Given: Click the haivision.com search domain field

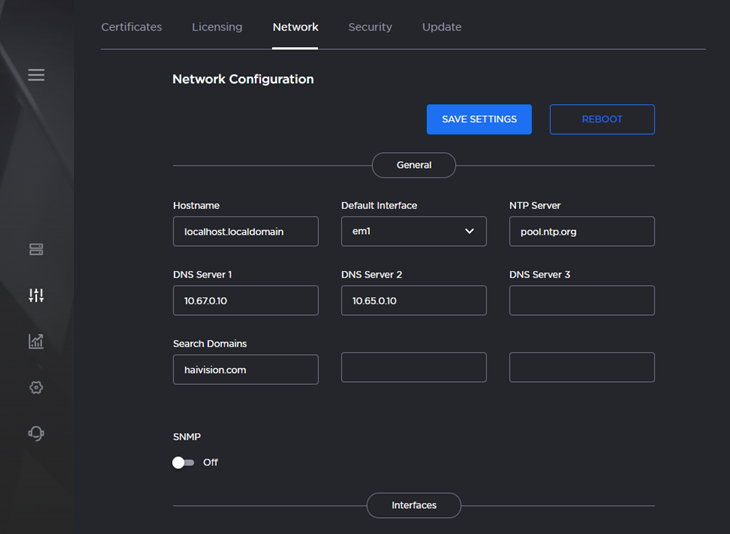Looking at the screenshot, I should [245, 369].
